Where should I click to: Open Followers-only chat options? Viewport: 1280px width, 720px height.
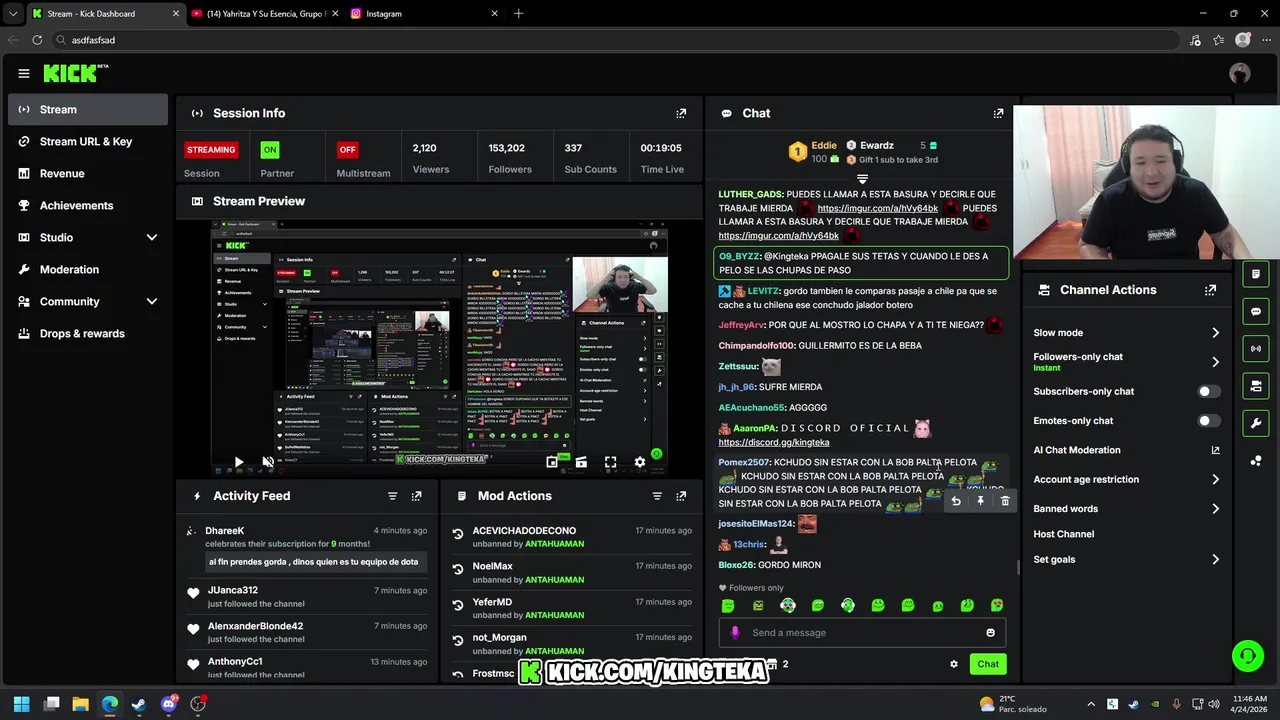(x=1127, y=362)
